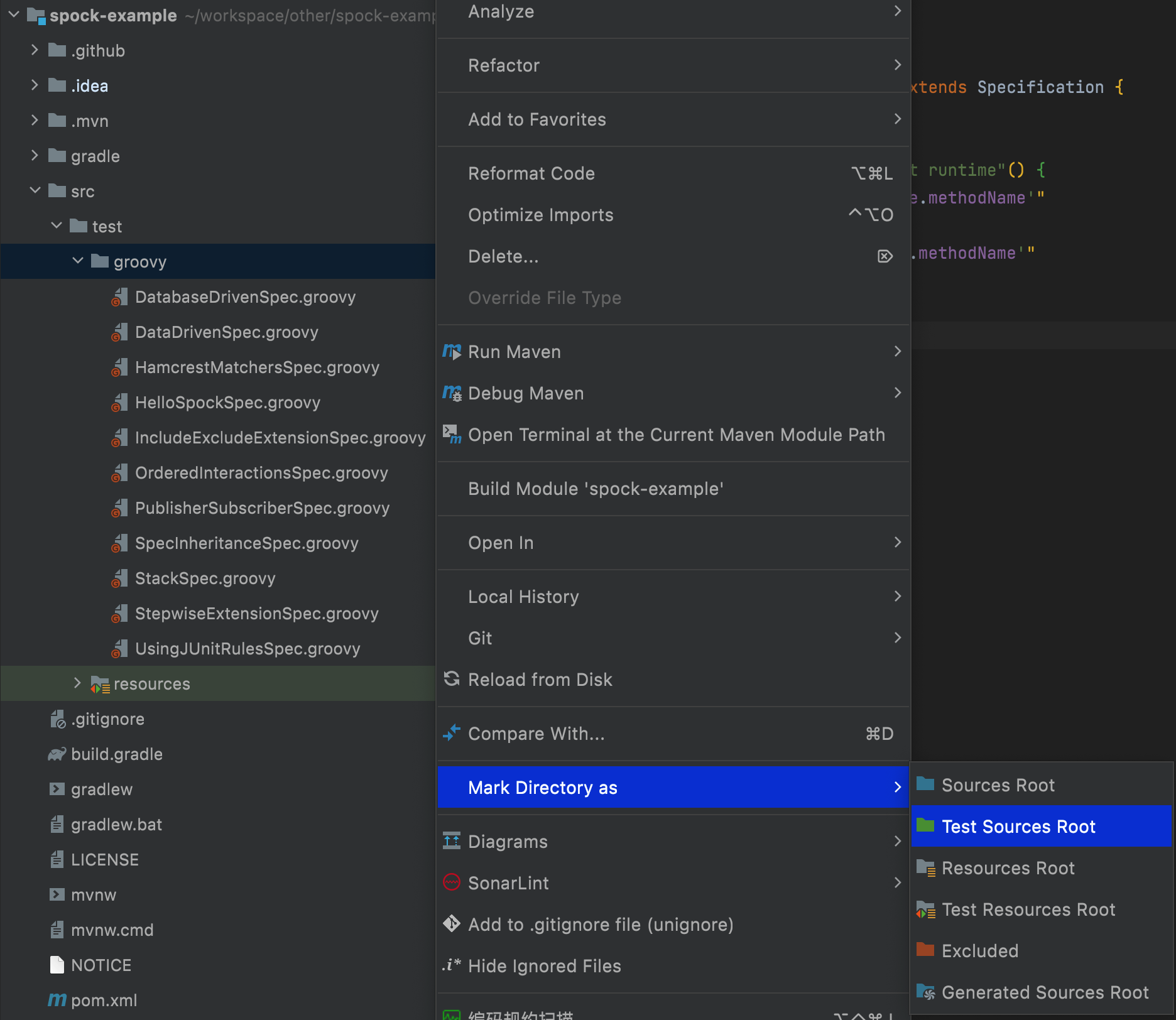Open the Local History submenu

pyautogui.click(x=673, y=597)
